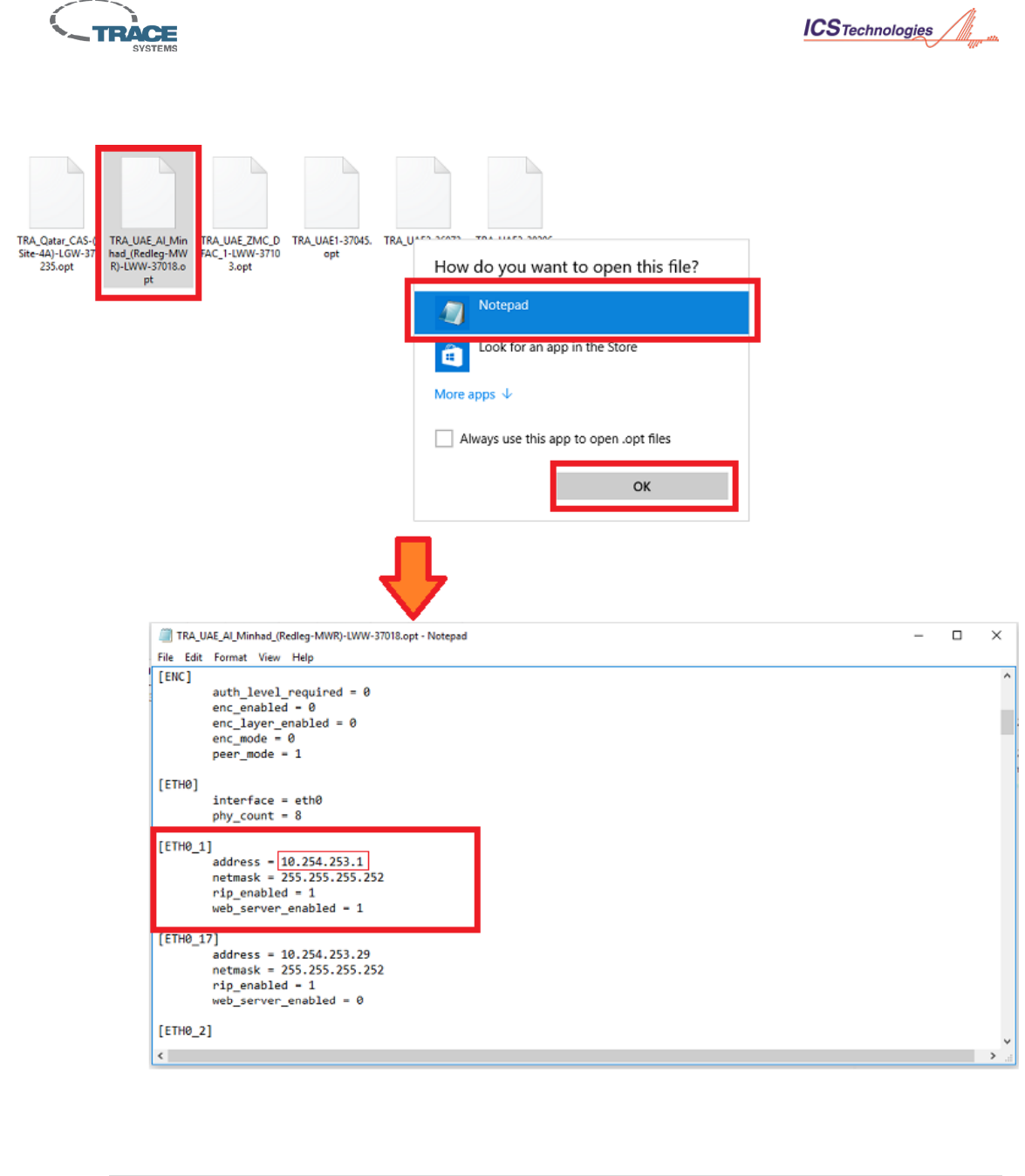Viewport: 1025px width, 1176px height.
Task: Click the vertical scrollbar down arrow
Action: coord(1008,1041)
